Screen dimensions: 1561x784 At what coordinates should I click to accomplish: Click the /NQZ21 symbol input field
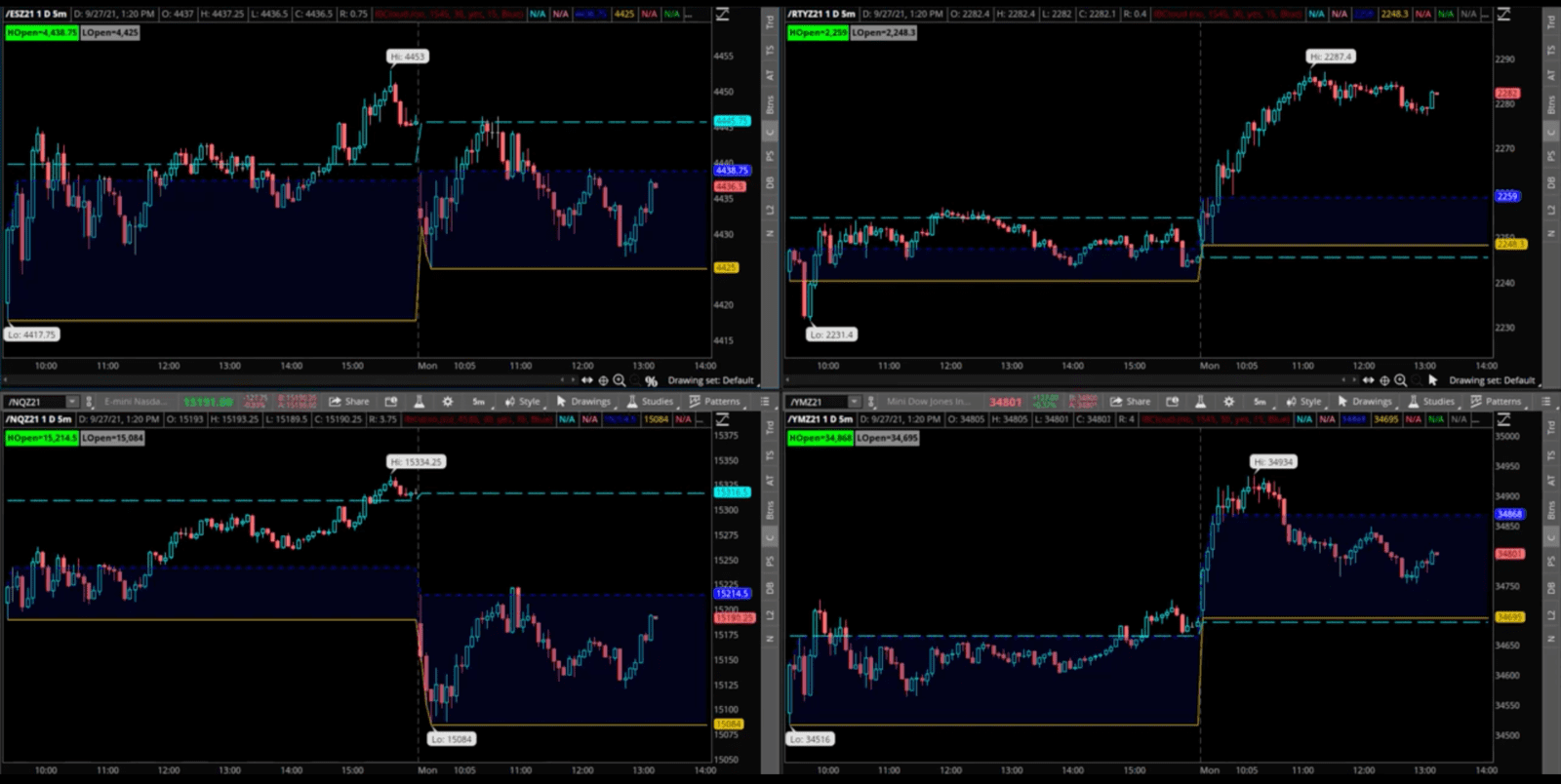(x=36, y=402)
